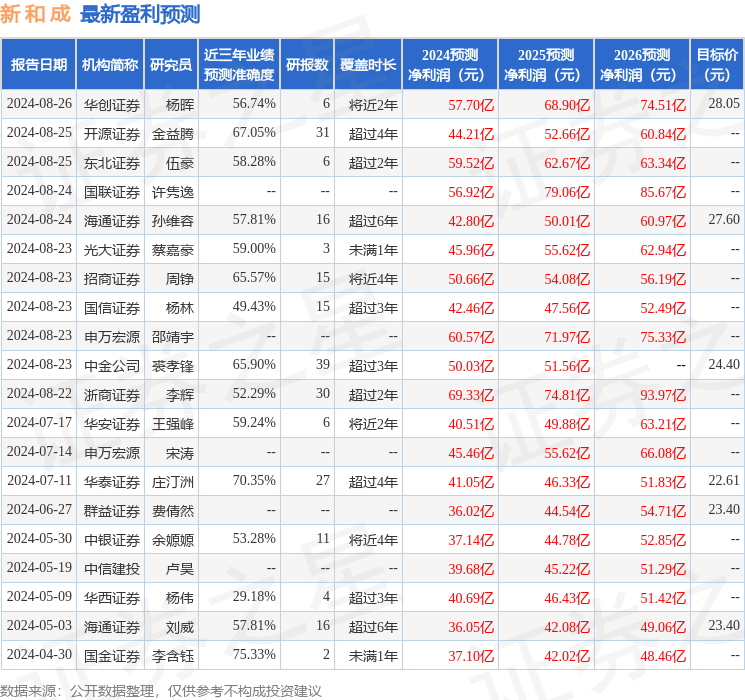745x700 pixels.
Task: Select 中银证券 institution cell
Action: click(x=112, y=540)
